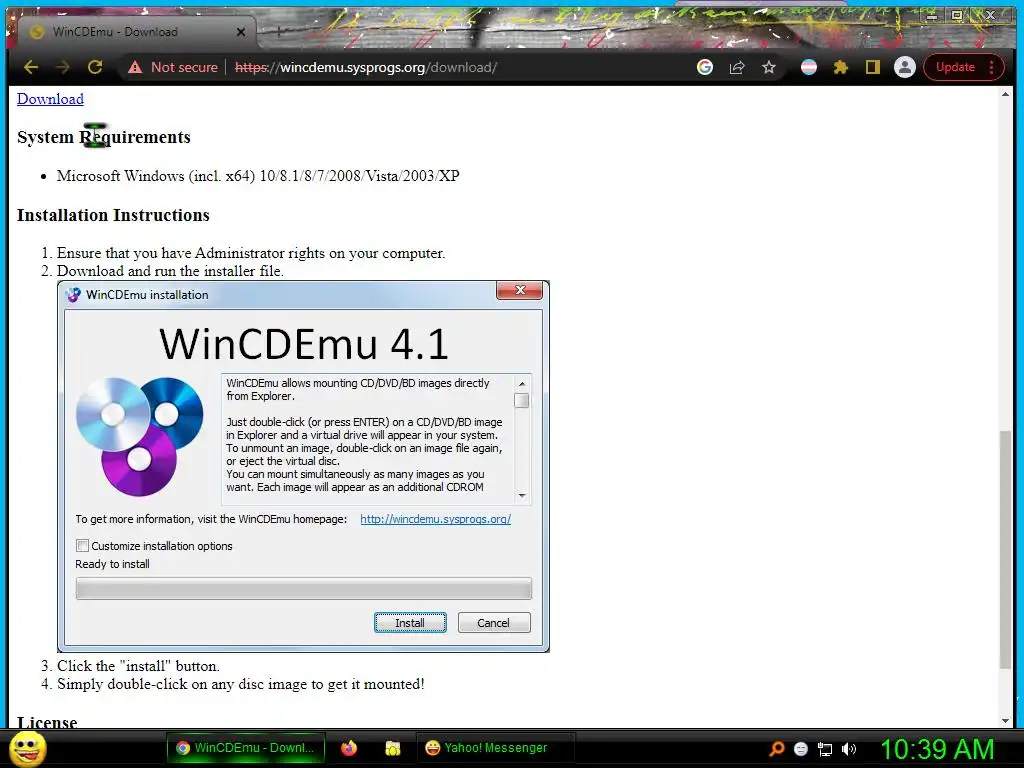
Task: Open the wincdemu.sysprogs.org homepage link
Action: tap(436, 519)
